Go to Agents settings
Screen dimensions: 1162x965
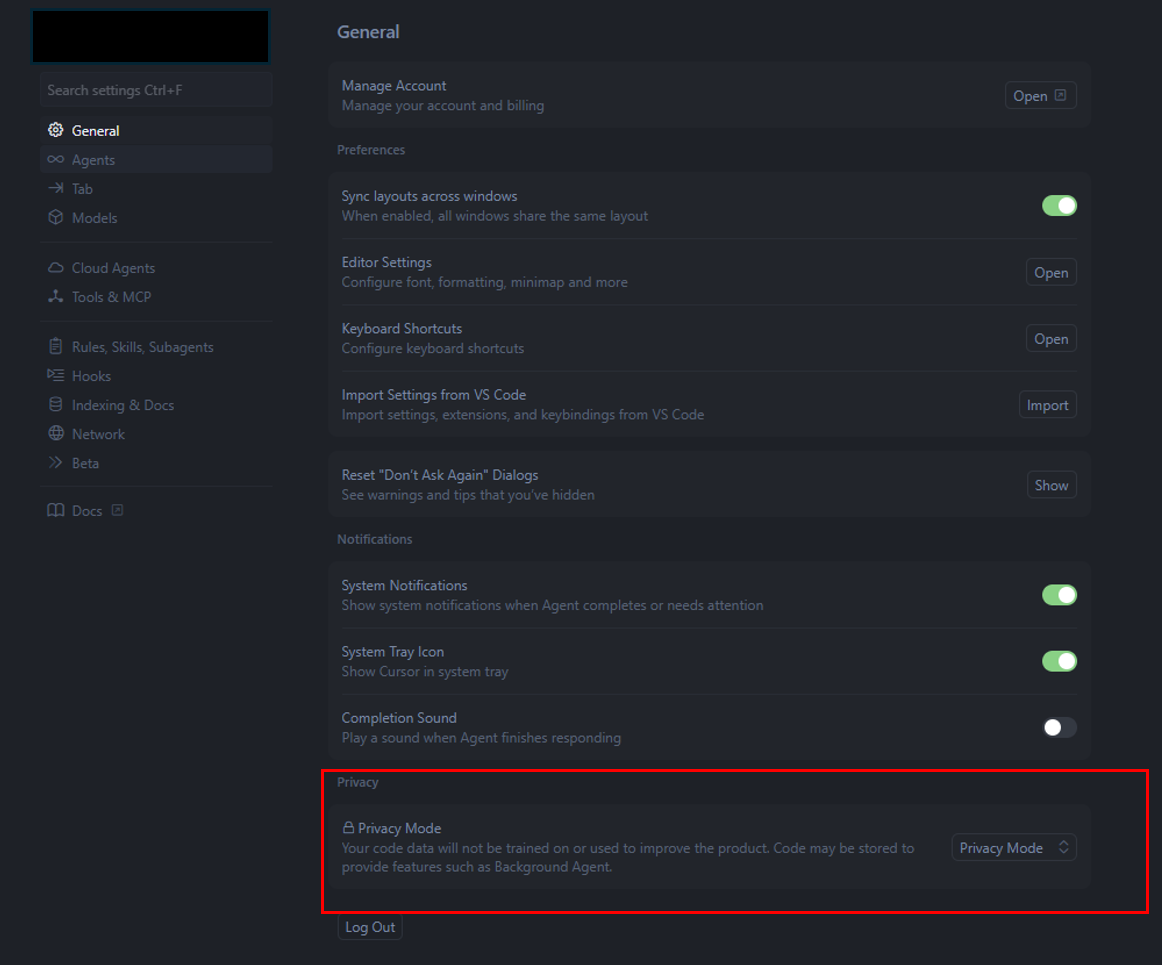[x=156, y=159]
